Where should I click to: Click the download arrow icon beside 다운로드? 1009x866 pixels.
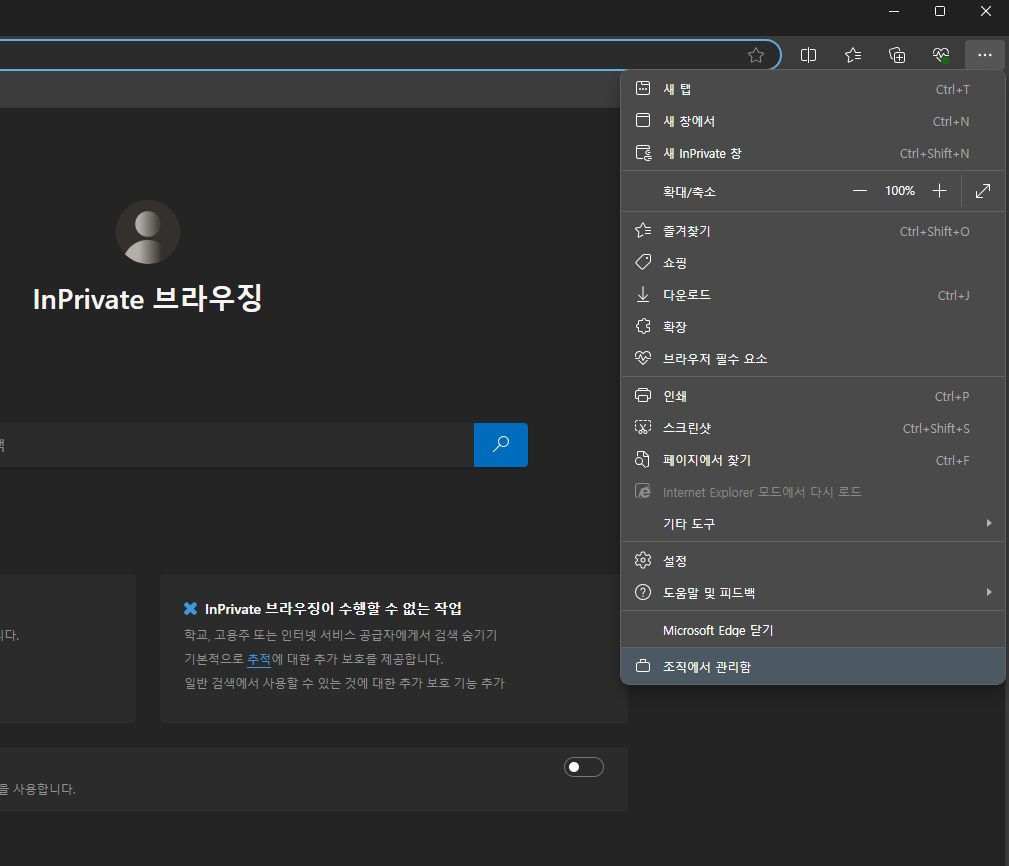tap(643, 295)
